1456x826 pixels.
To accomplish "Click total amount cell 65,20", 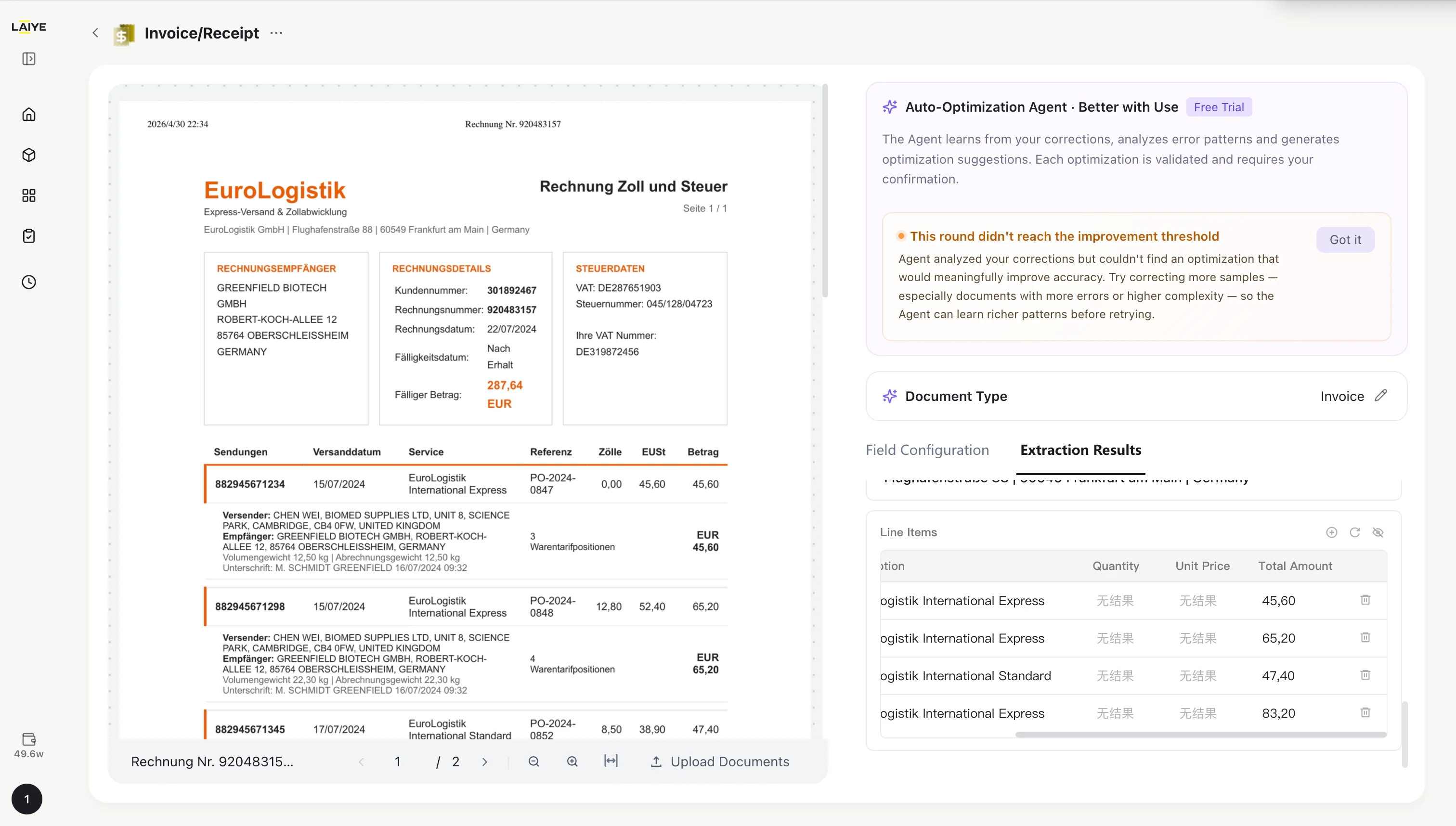I will [x=1278, y=638].
